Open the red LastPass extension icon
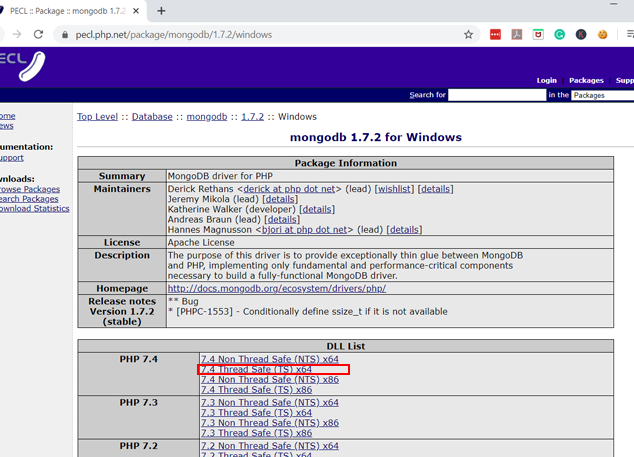 (495, 35)
